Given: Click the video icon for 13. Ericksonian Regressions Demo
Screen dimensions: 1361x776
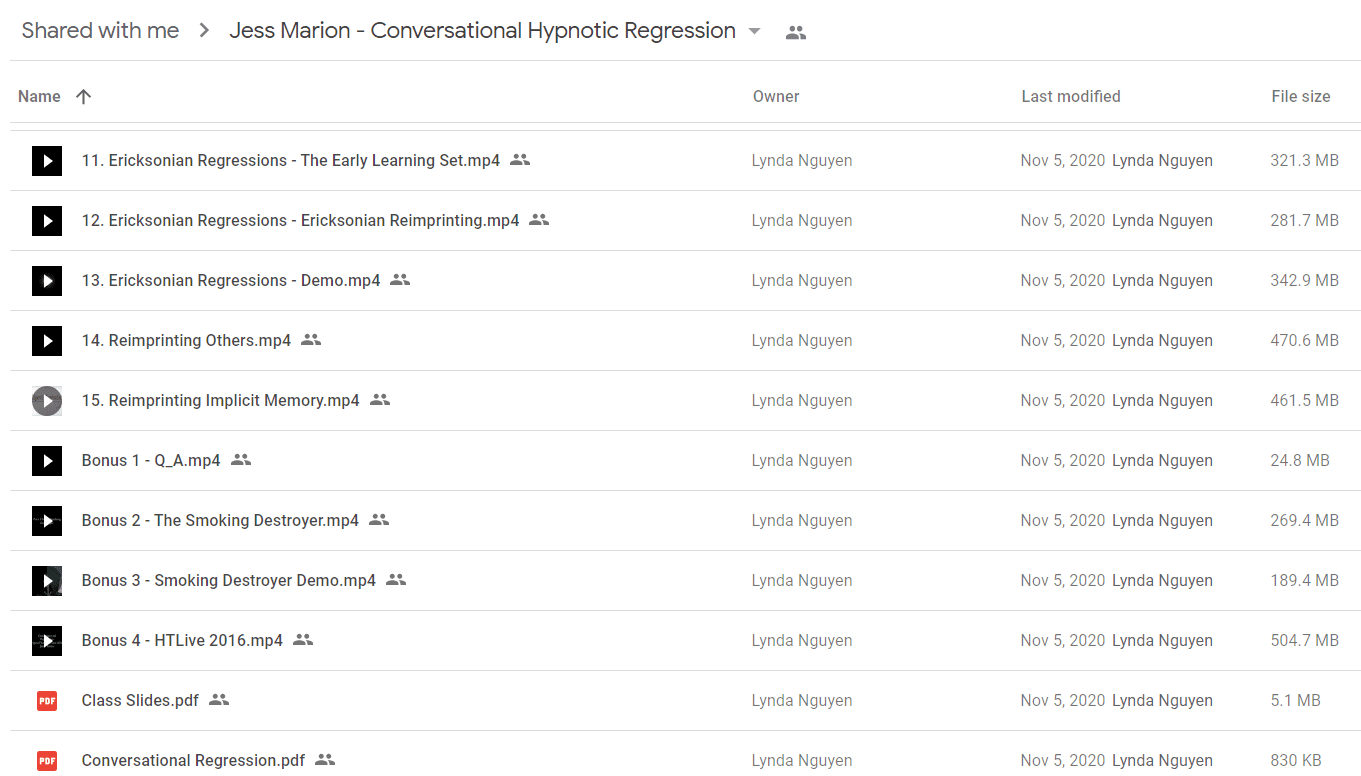Looking at the screenshot, I should pyautogui.click(x=47, y=280).
